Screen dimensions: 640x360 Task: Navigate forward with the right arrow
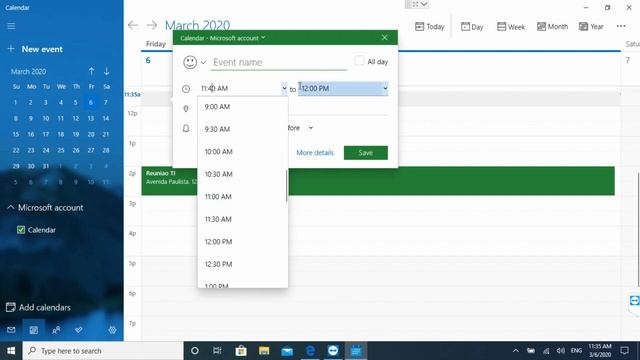(152, 25)
